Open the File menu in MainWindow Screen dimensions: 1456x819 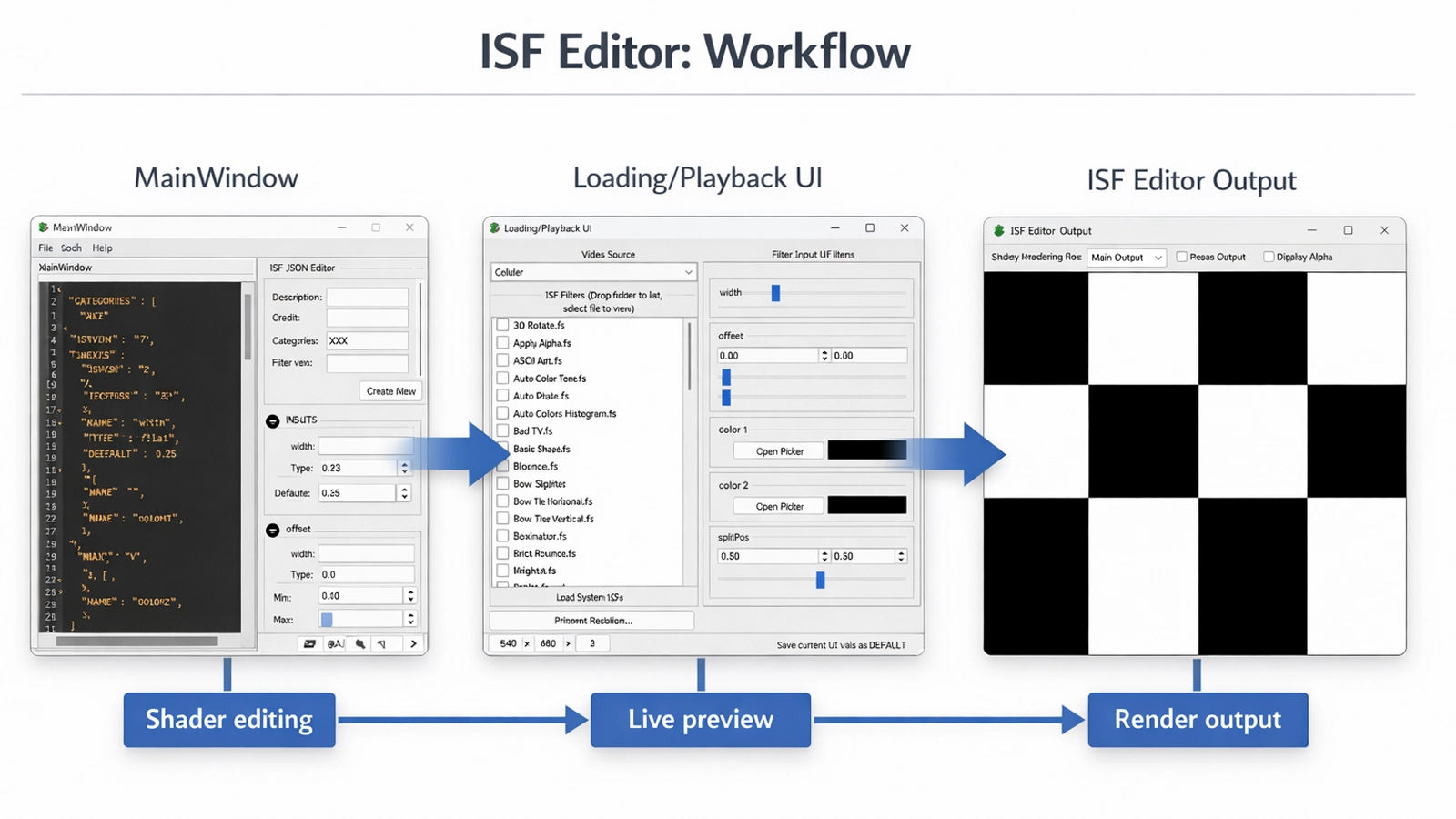45,248
